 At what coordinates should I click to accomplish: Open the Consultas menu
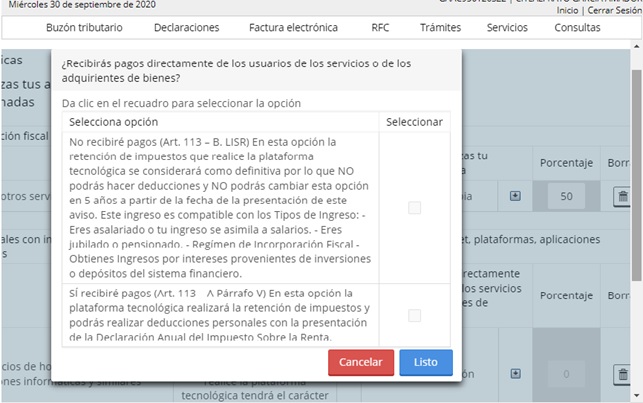(x=578, y=28)
